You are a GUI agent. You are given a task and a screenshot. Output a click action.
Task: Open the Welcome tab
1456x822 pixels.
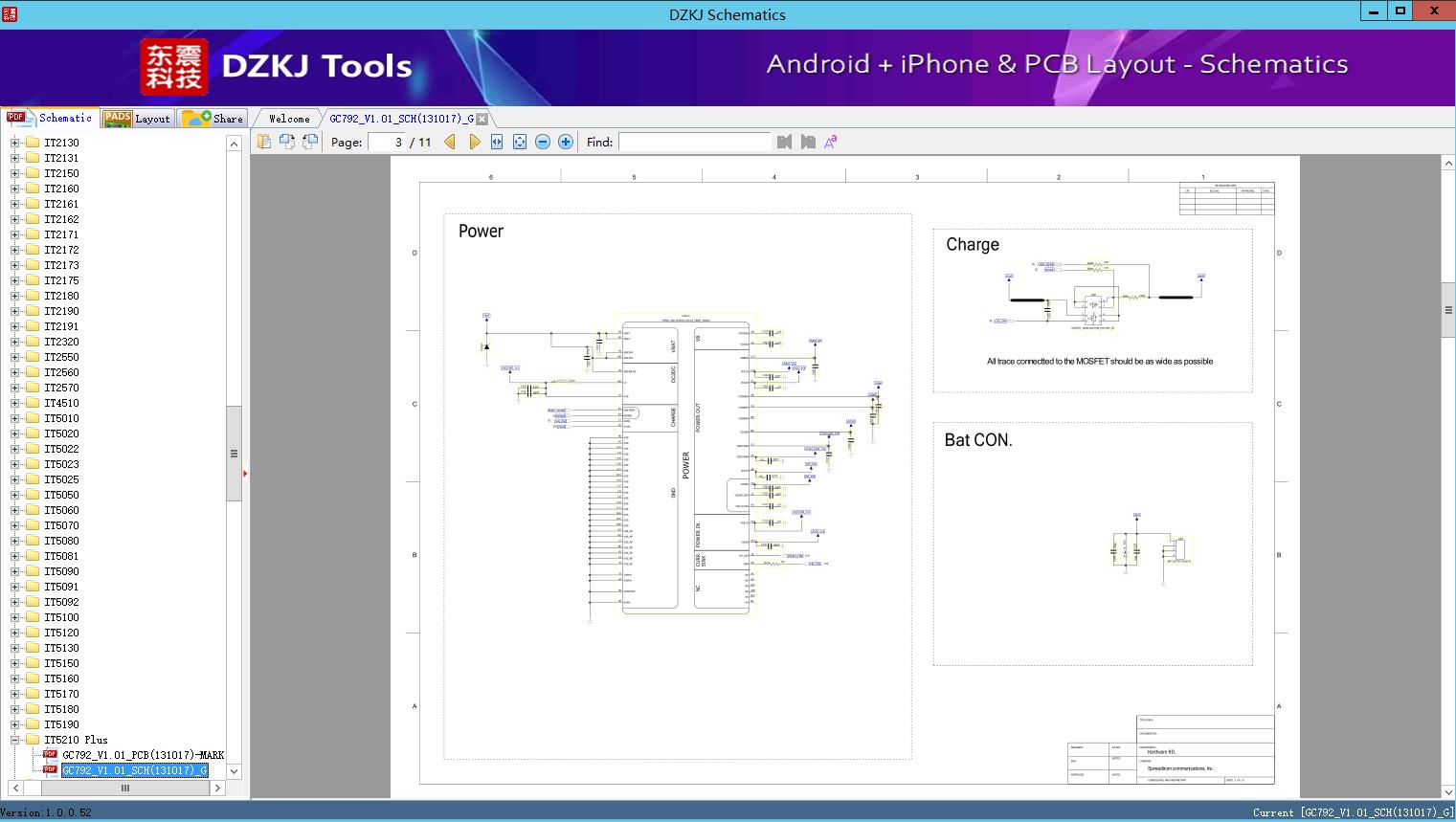click(x=289, y=119)
